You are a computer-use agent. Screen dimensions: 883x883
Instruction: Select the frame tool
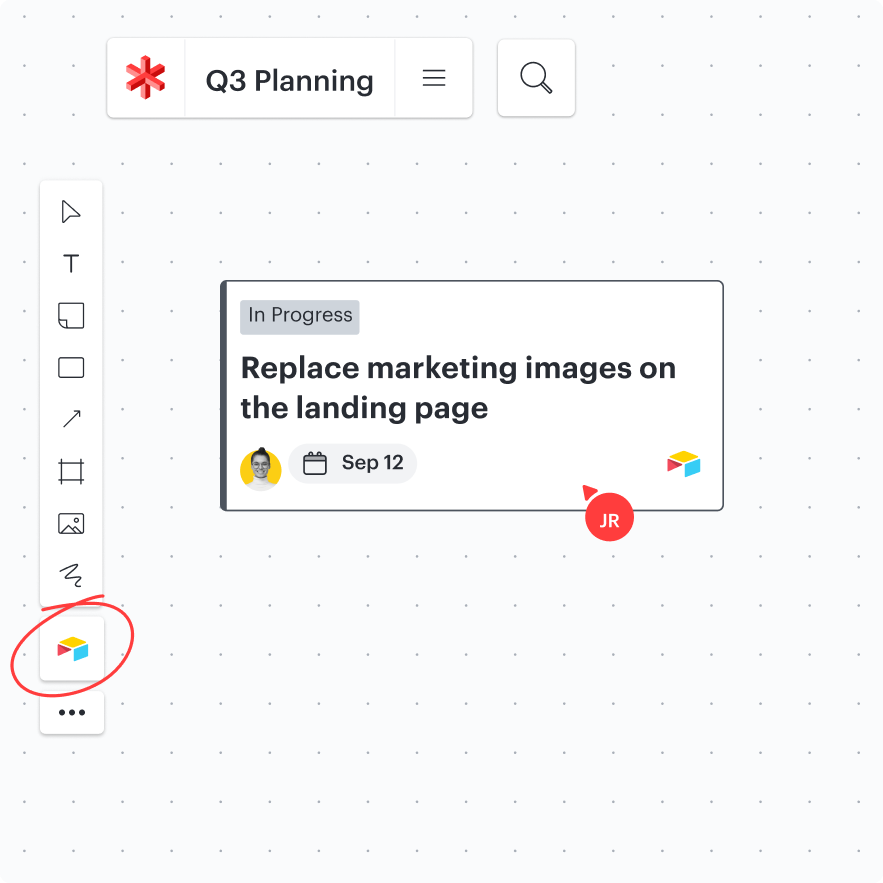coord(71,471)
